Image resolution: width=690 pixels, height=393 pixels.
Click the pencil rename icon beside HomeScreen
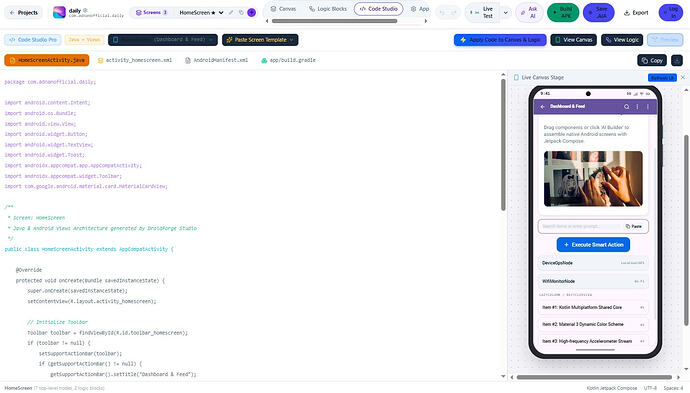click(231, 13)
